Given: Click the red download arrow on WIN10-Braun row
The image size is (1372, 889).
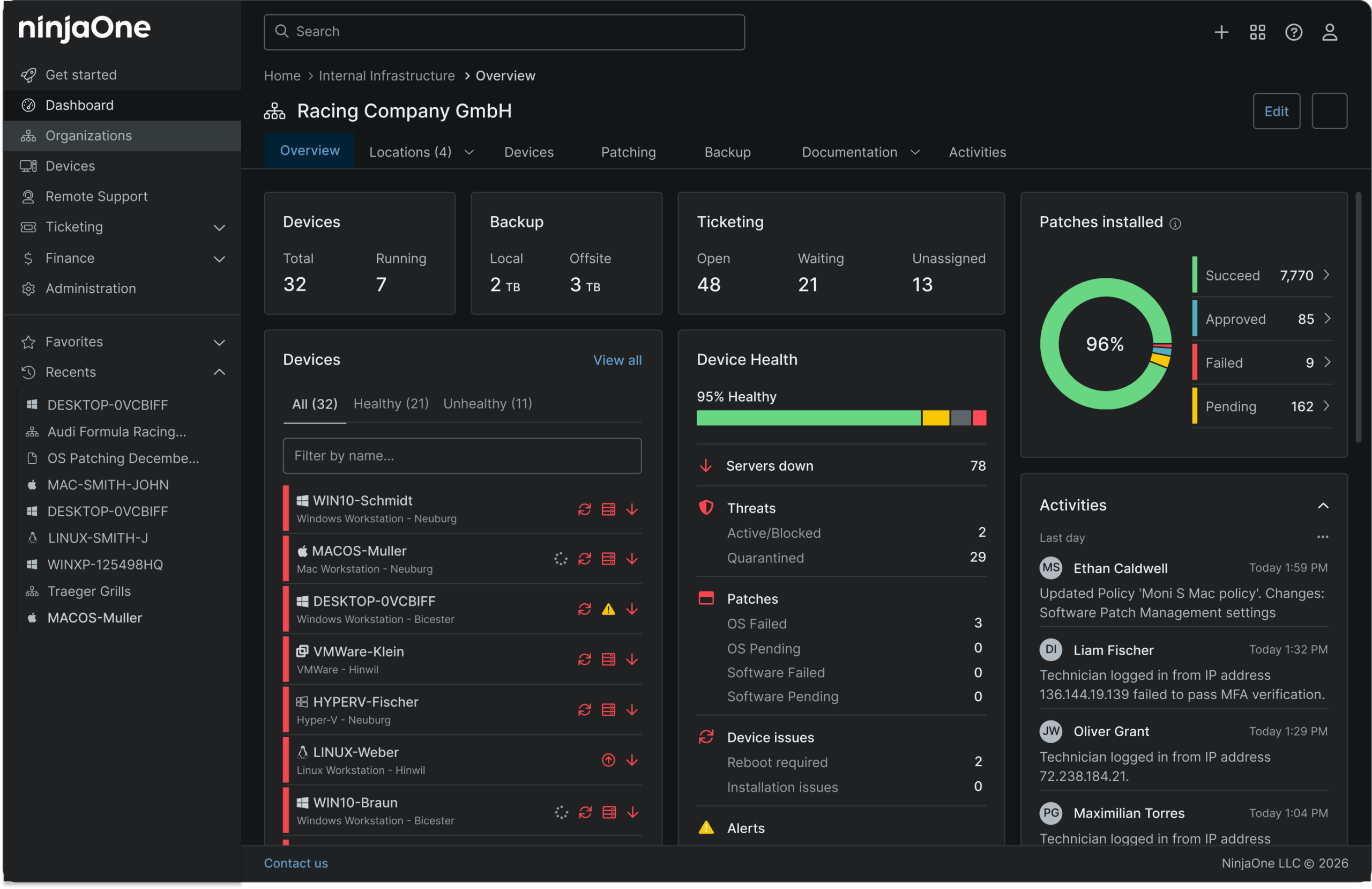Looking at the screenshot, I should 632,812.
